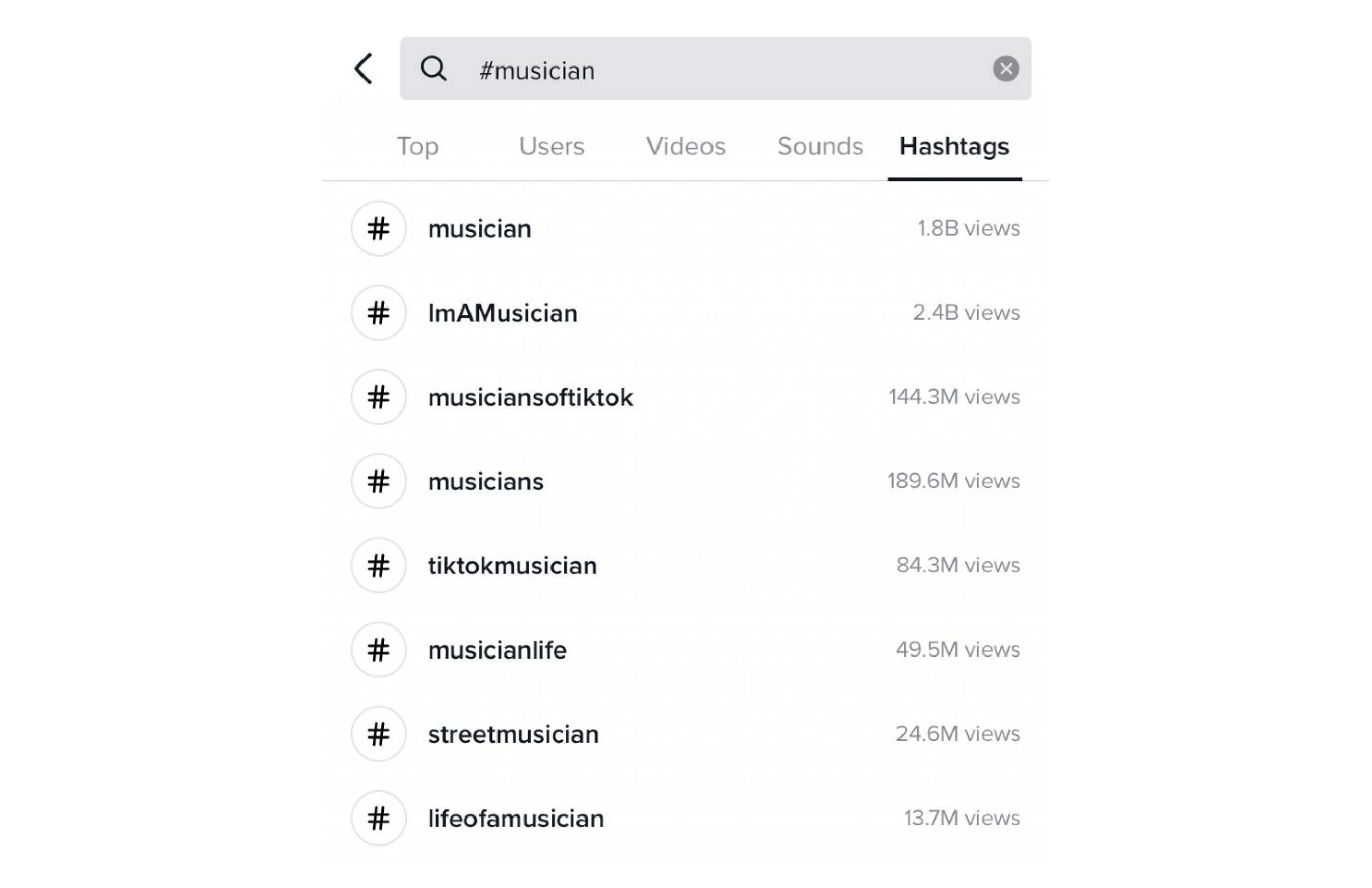Open the Sounds tab

click(x=820, y=146)
